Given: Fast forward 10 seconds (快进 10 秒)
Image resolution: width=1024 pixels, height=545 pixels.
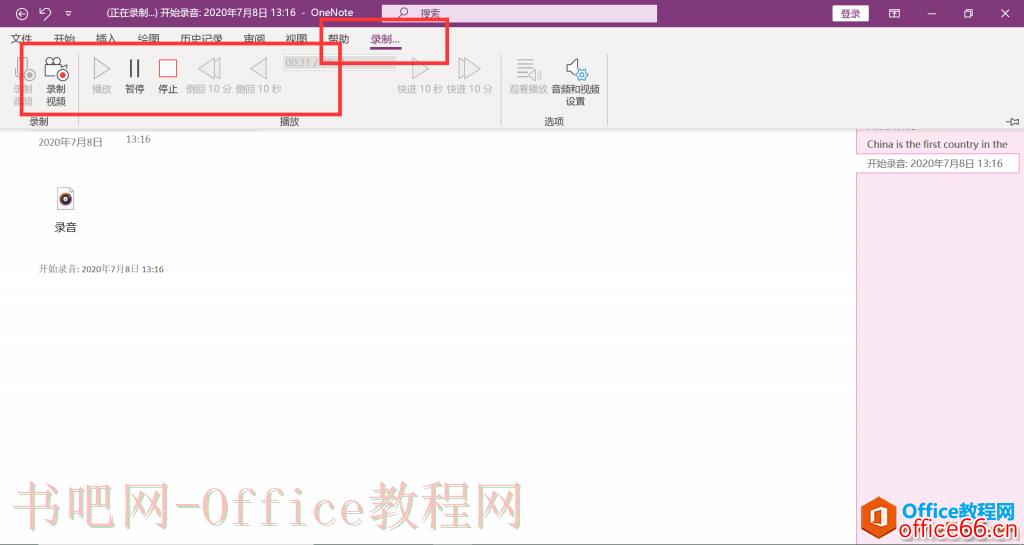Looking at the screenshot, I should pos(420,76).
